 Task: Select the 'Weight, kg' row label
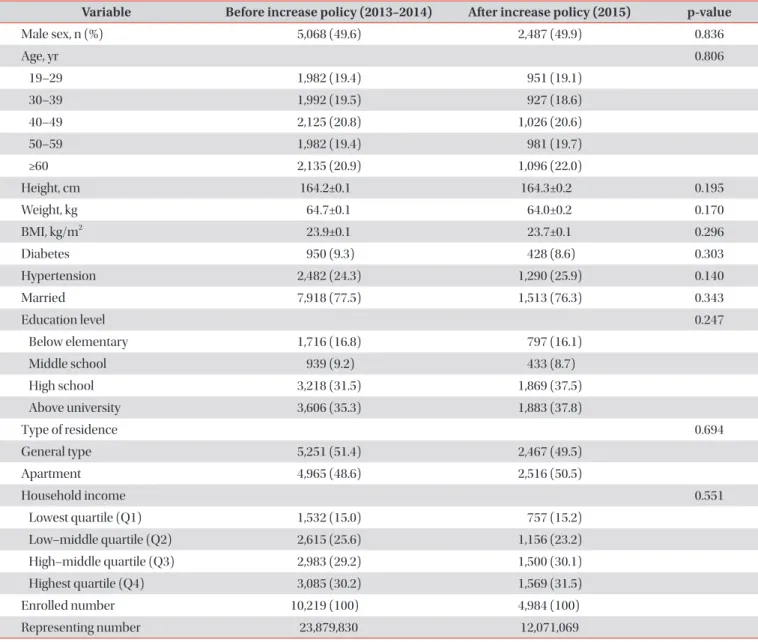pos(49,210)
